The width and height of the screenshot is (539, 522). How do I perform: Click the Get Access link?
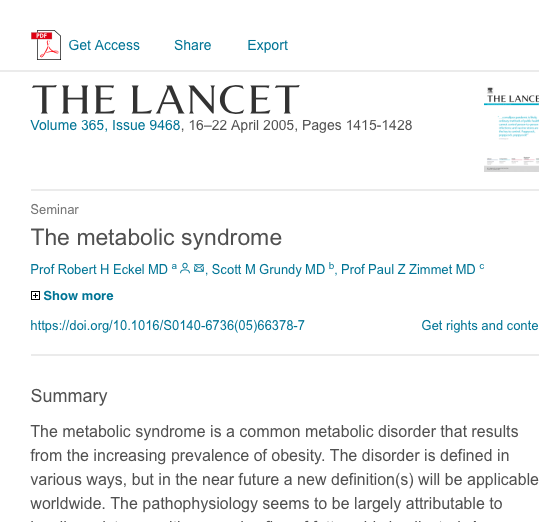pyautogui.click(x=104, y=45)
